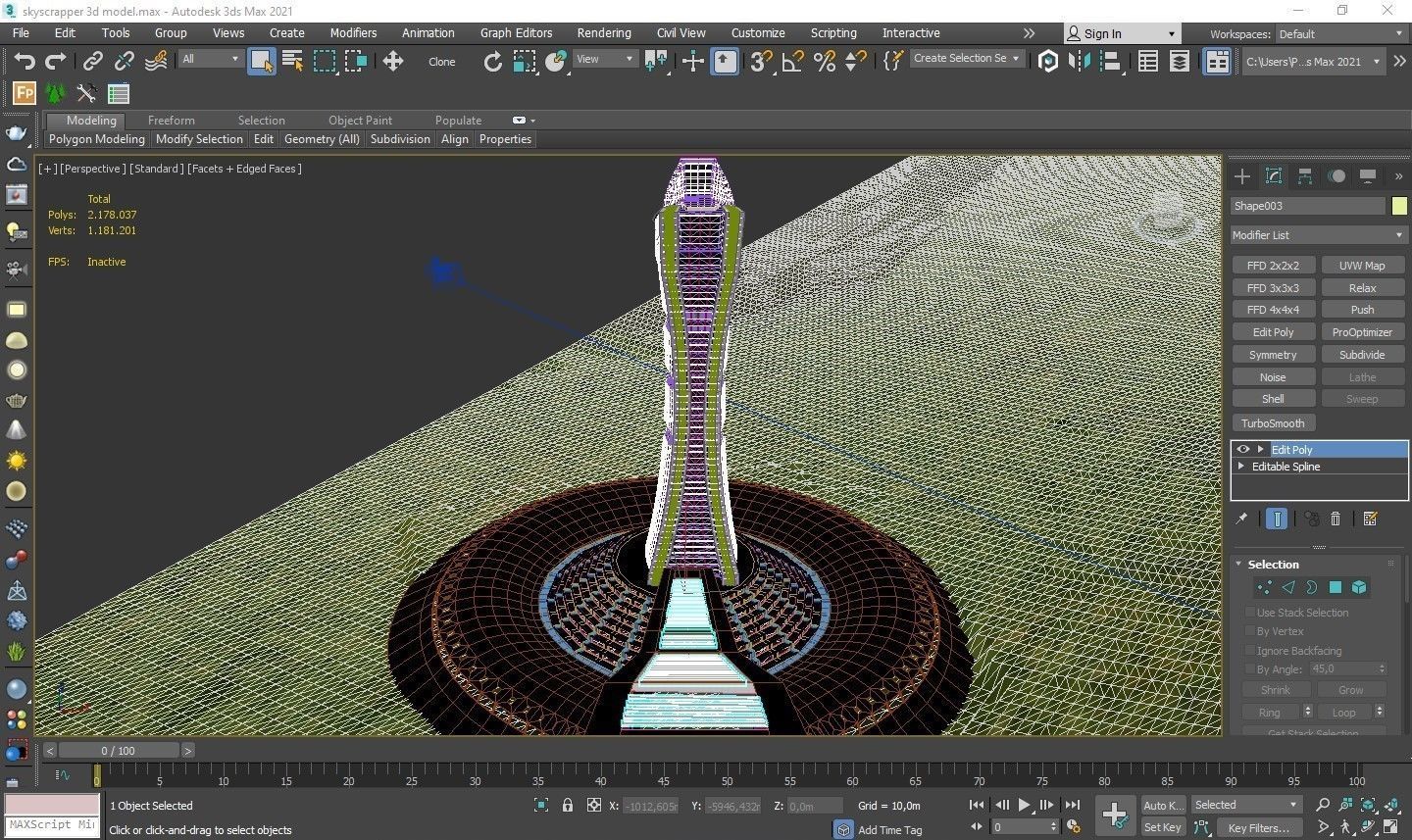The width and height of the screenshot is (1412, 840).
Task: Click Bind to Space Warp icon
Action: tap(156, 62)
